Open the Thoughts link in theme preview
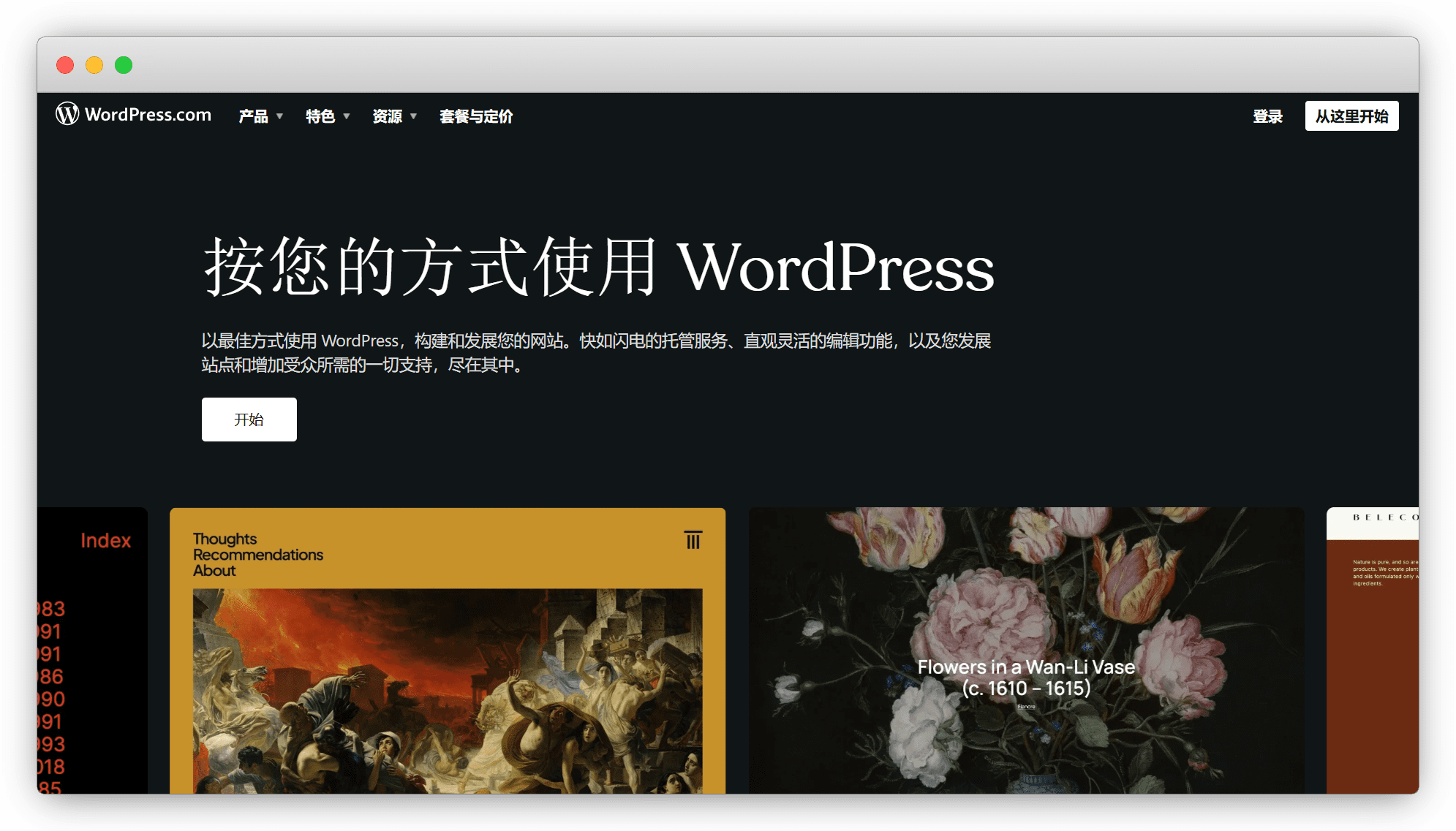Image resolution: width=1456 pixels, height=831 pixels. (225, 539)
